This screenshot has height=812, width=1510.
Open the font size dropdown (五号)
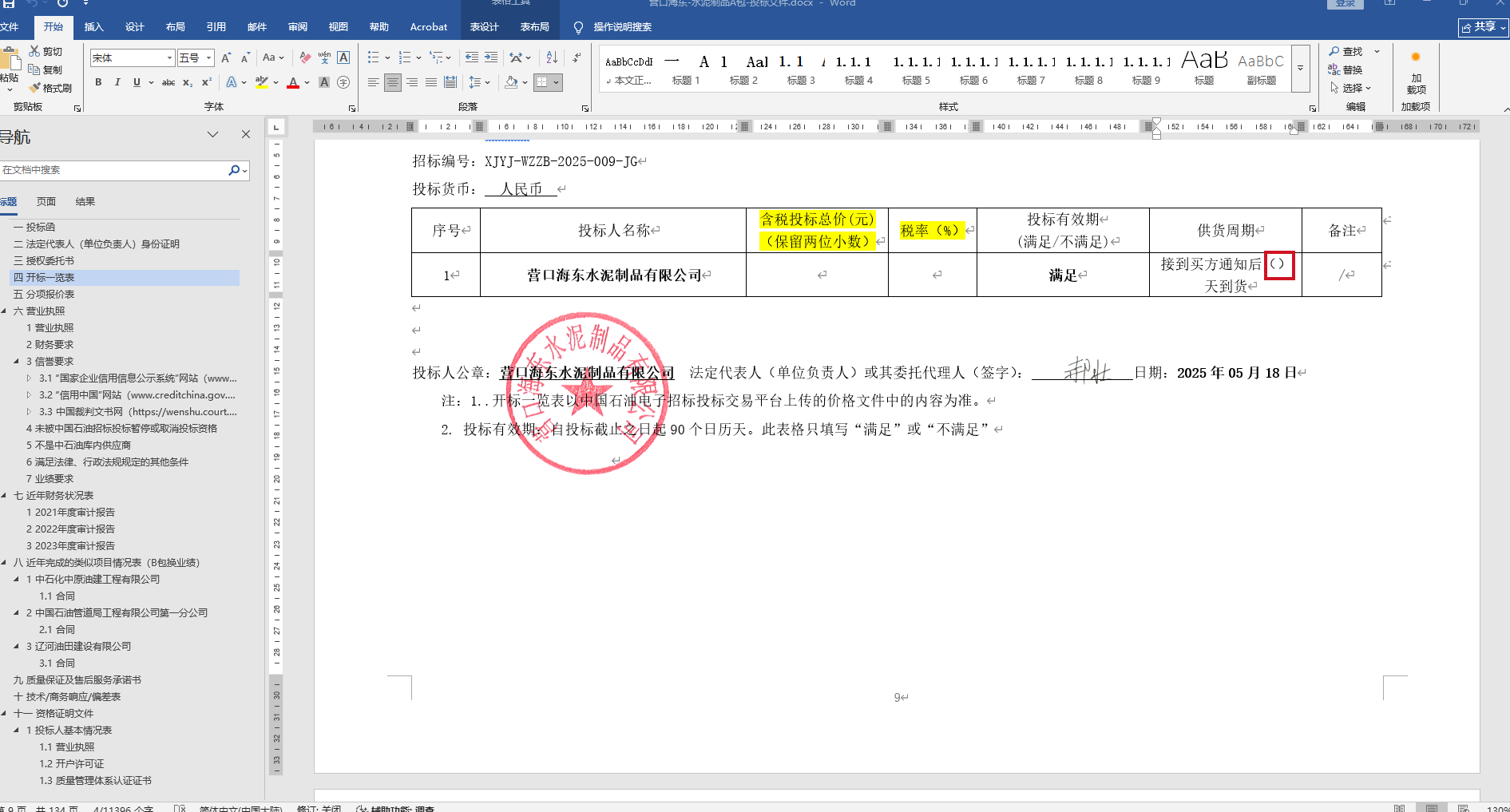(209, 57)
